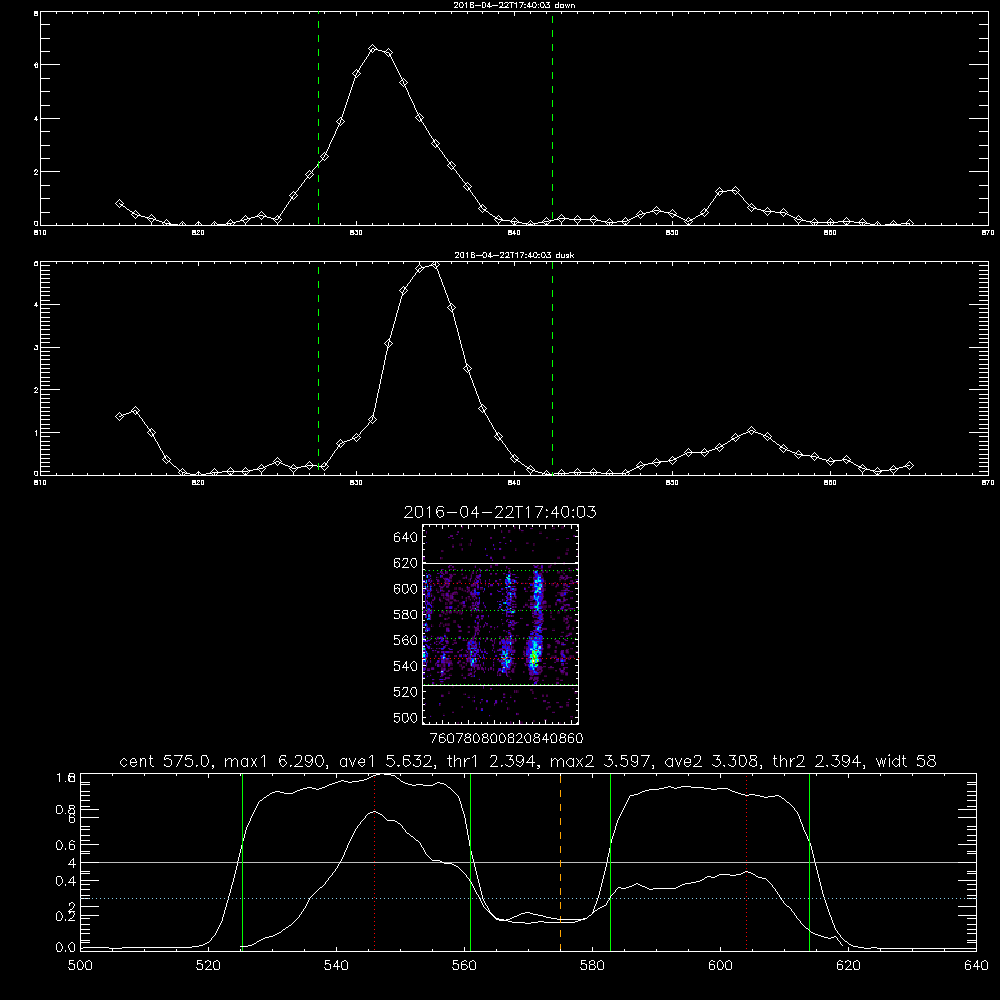Click the y-axis label 600 beside the spectral image

[x=406, y=589]
